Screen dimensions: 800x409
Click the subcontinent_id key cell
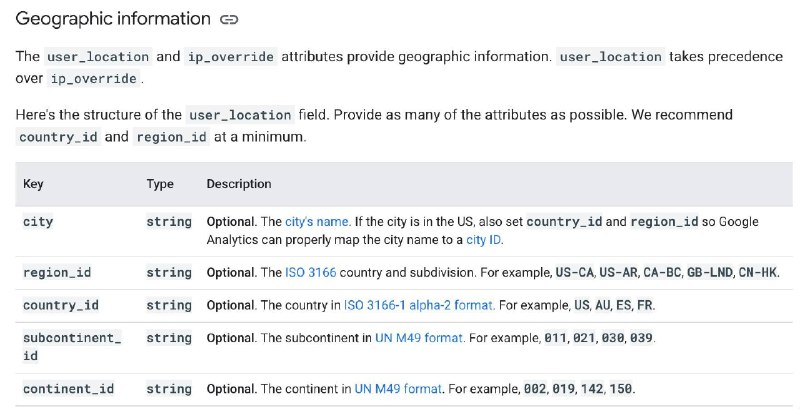[72, 347]
